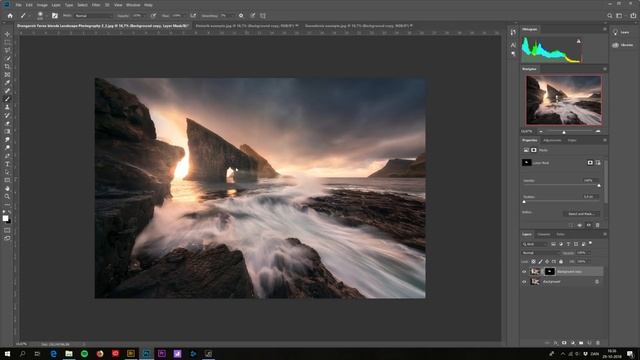Click the Home icon in options bar
The height and width of the screenshot is (360, 640).
(10, 16)
